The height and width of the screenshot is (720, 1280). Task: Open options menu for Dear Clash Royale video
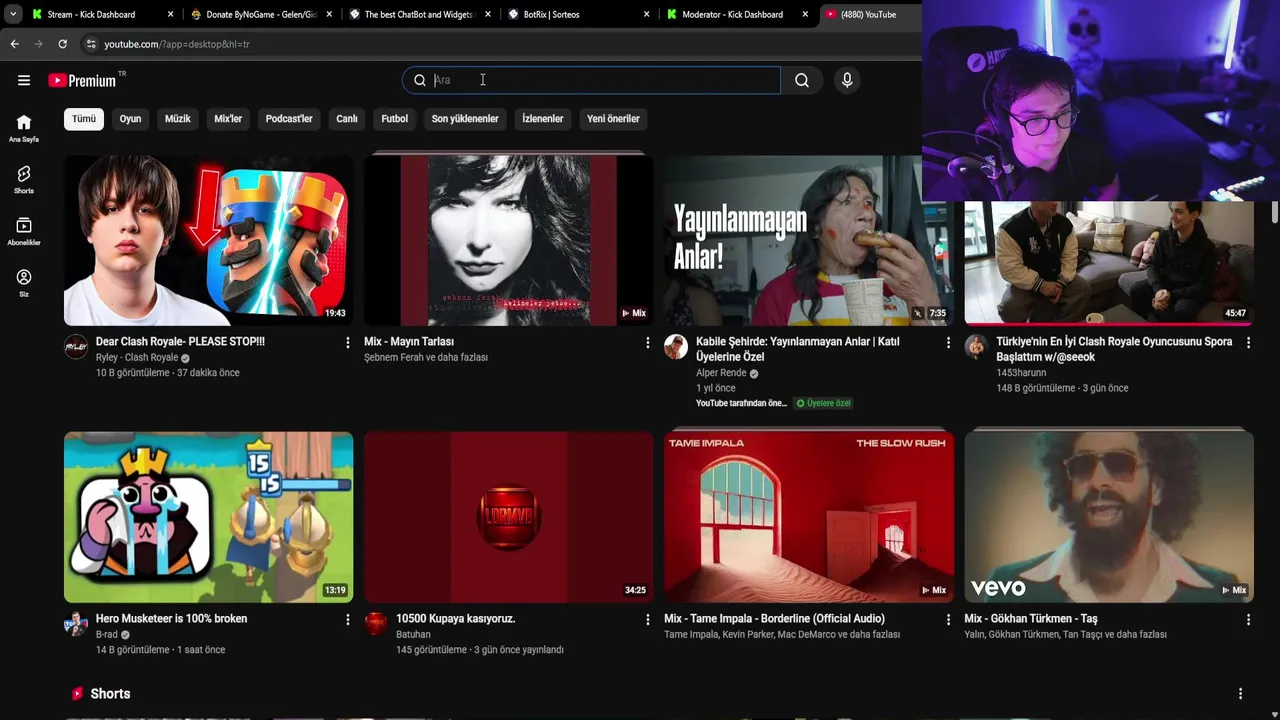348,342
